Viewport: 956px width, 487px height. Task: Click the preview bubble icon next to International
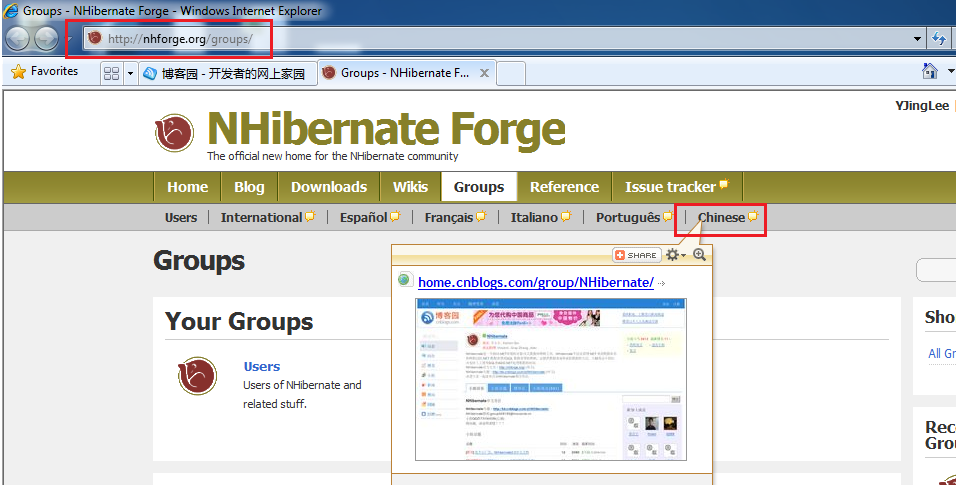(x=310, y=216)
